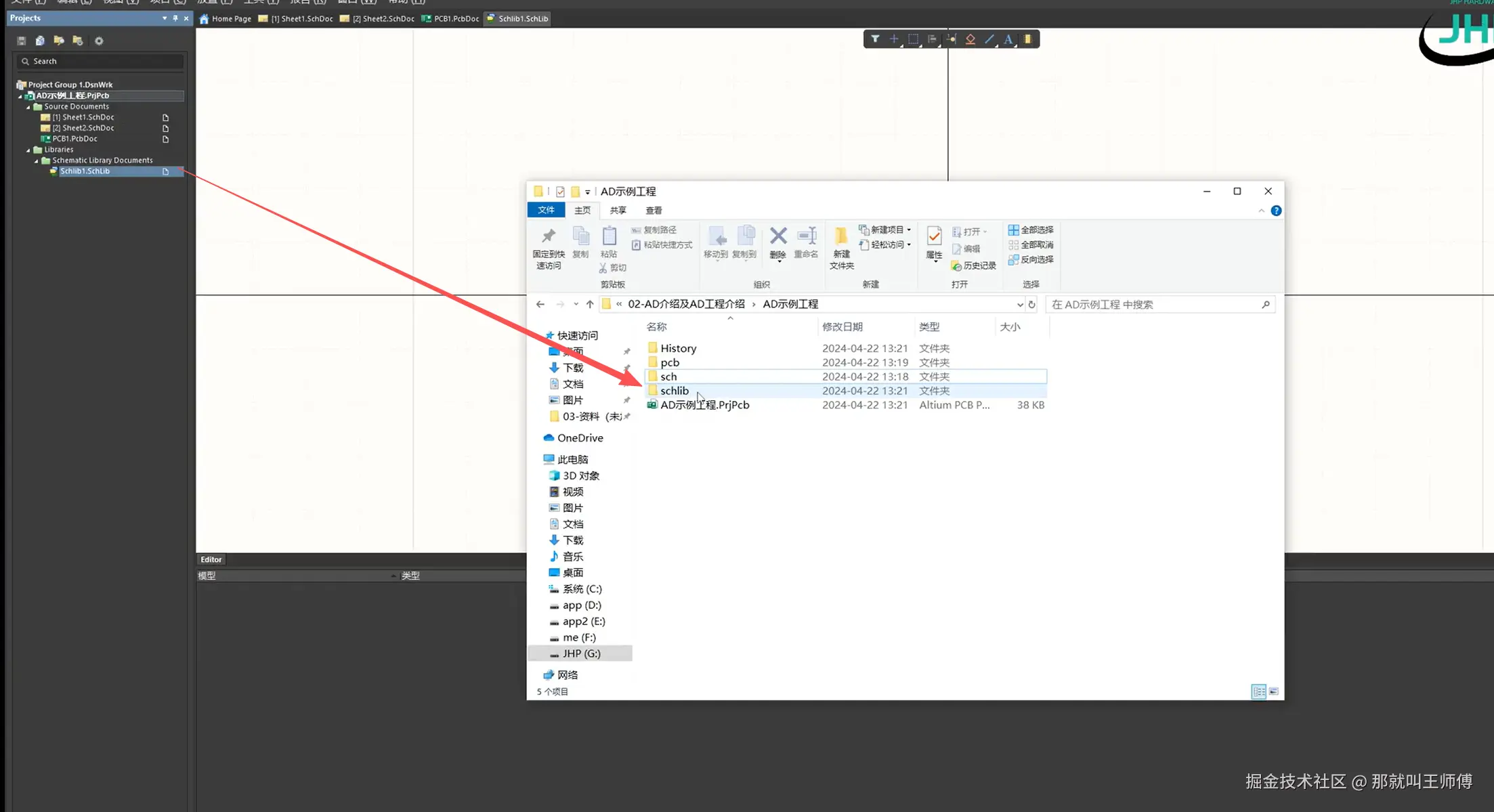Click the Explorer back navigation arrow
Screen dimensions: 1494x812
[x=540, y=305]
